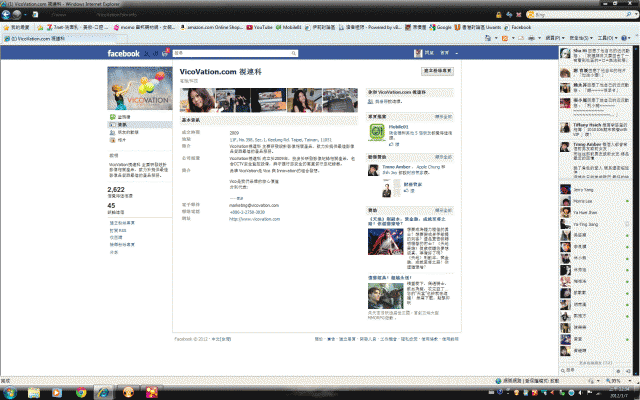Image resolution: width=640 pixels, height=400 pixels.
Task: Stop loading with the red X icon
Action: click(518, 15)
